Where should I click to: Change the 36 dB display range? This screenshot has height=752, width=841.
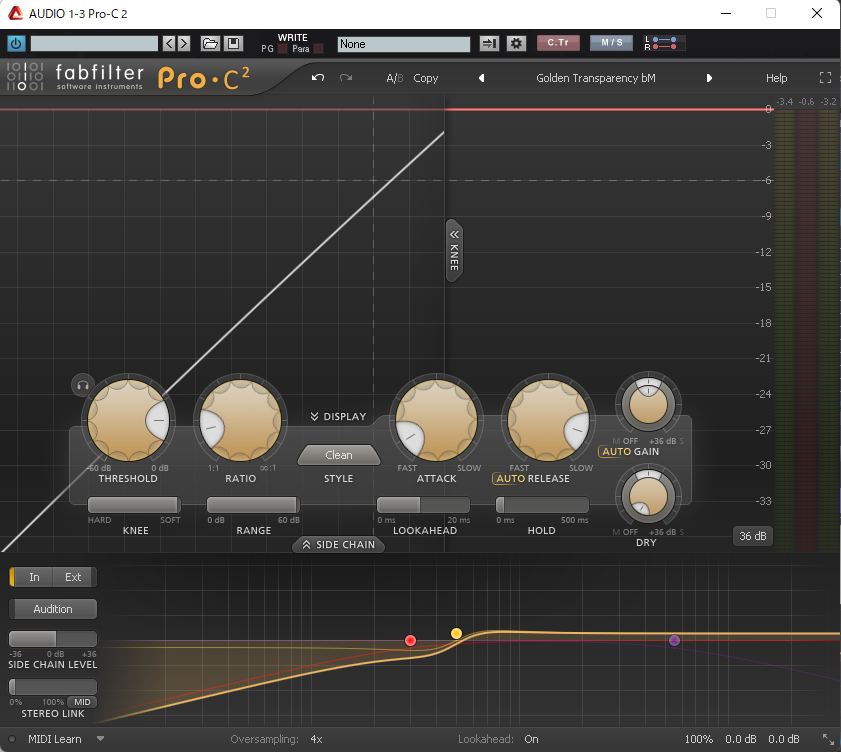coord(753,536)
